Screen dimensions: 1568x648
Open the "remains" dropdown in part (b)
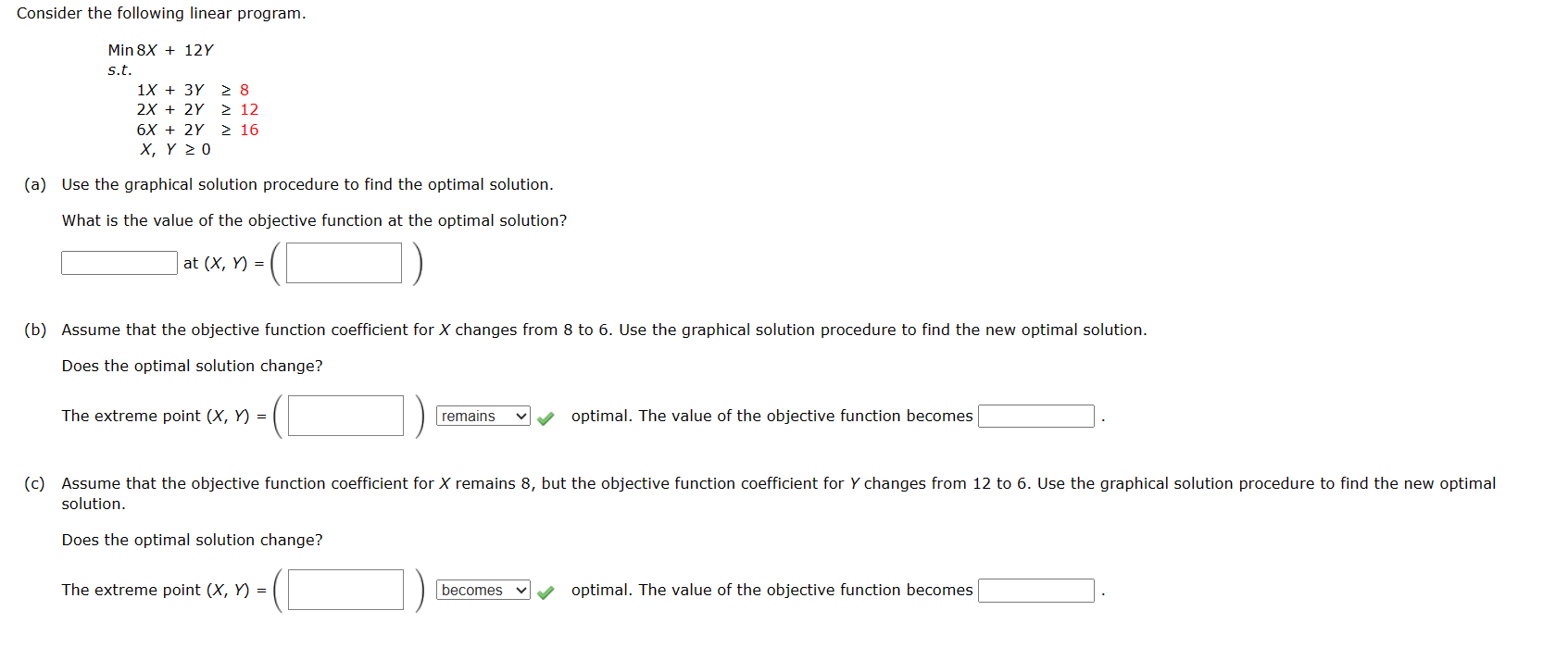[482, 417]
